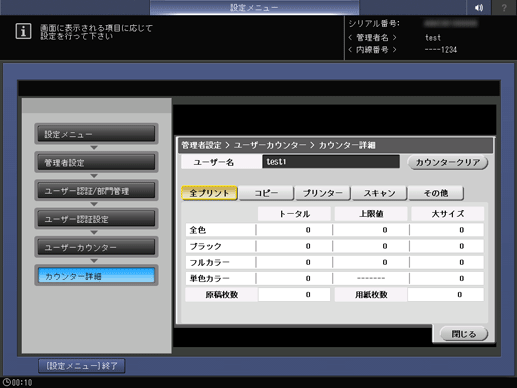This screenshot has width=517, height=388.
Task: Click the speaker volume icon
Action: [x=479, y=7]
